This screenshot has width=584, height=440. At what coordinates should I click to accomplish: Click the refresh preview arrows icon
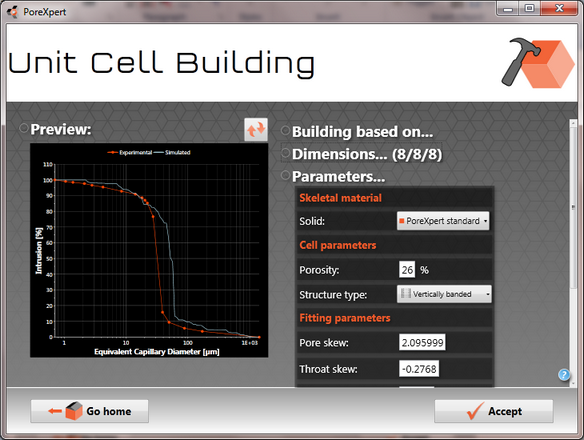coord(256,130)
